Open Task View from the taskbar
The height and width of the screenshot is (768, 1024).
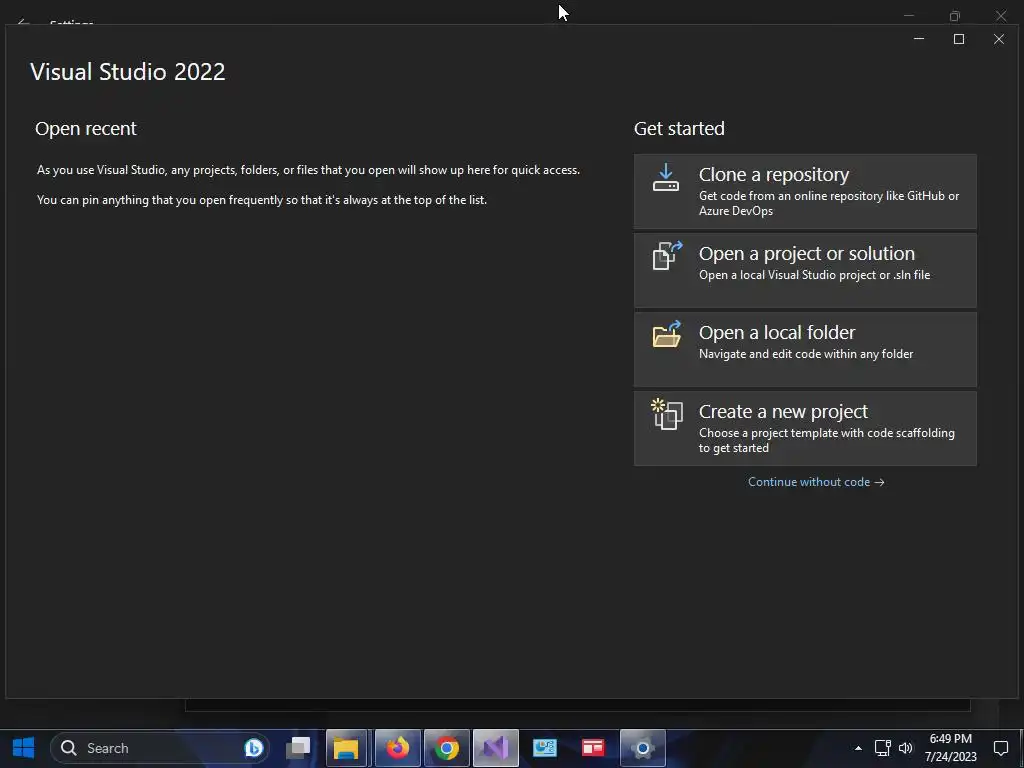[x=298, y=748]
